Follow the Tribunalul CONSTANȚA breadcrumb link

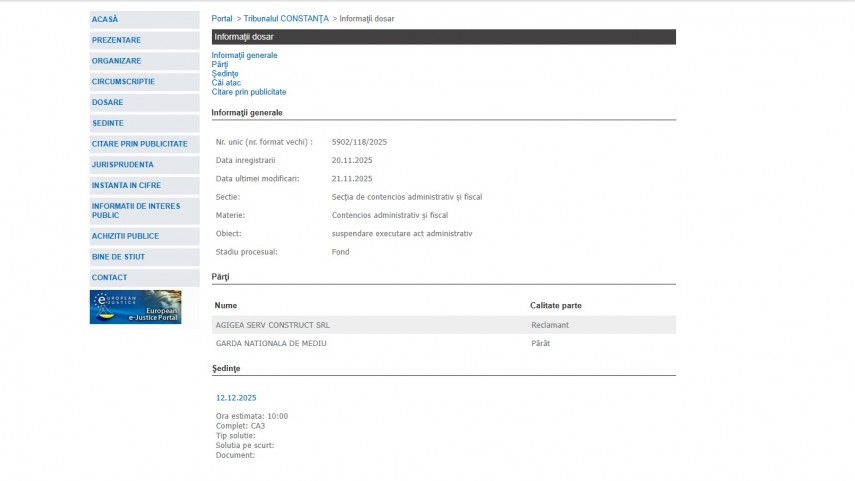pyautogui.click(x=286, y=19)
